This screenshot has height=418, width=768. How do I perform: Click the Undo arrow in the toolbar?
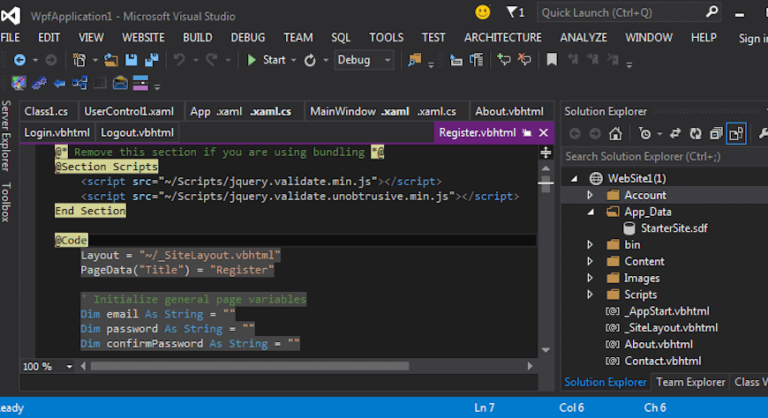coord(179,60)
